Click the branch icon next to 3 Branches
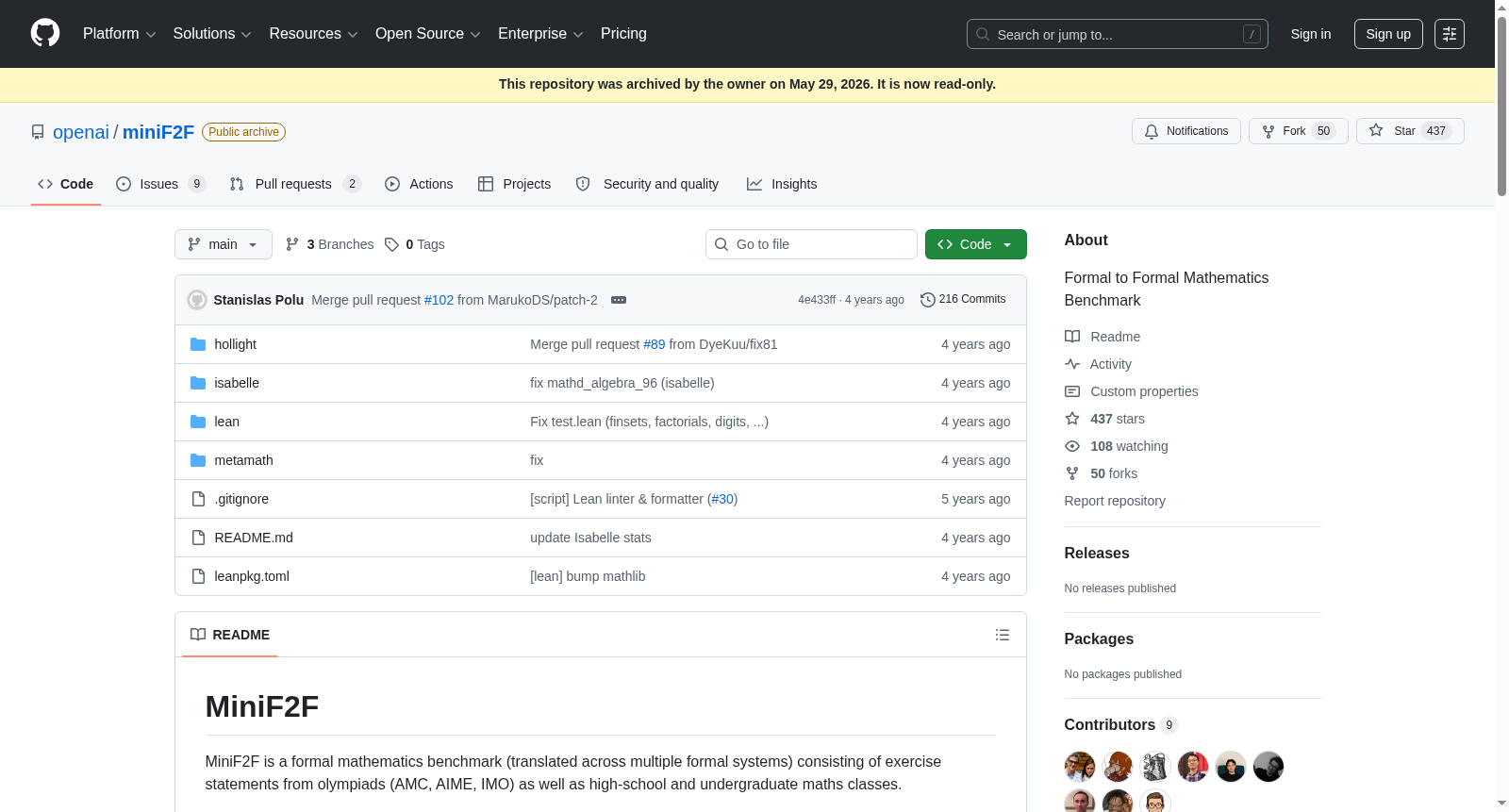 tap(292, 244)
